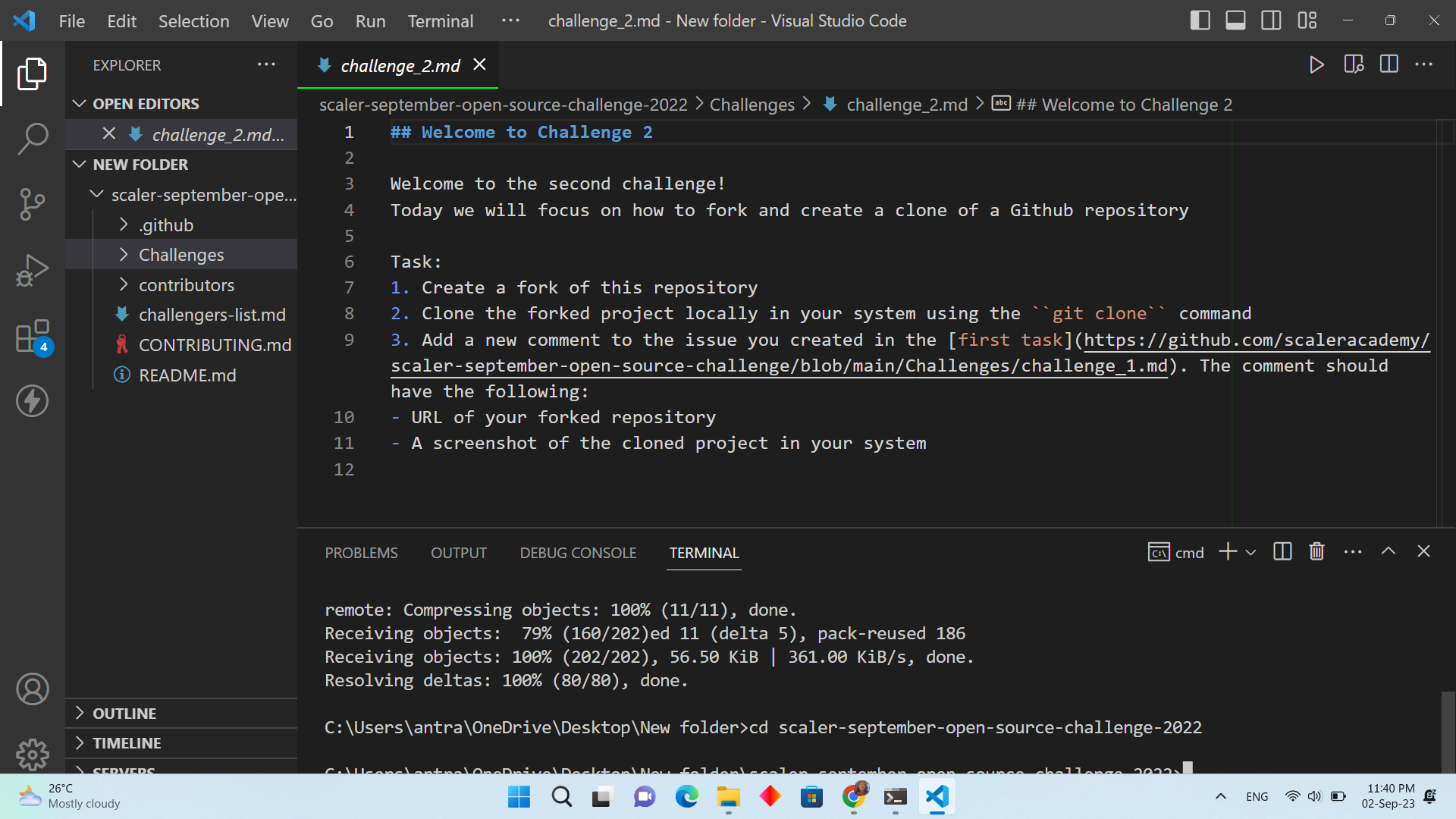Expand the Challenges folder

pyautogui.click(x=124, y=255)
